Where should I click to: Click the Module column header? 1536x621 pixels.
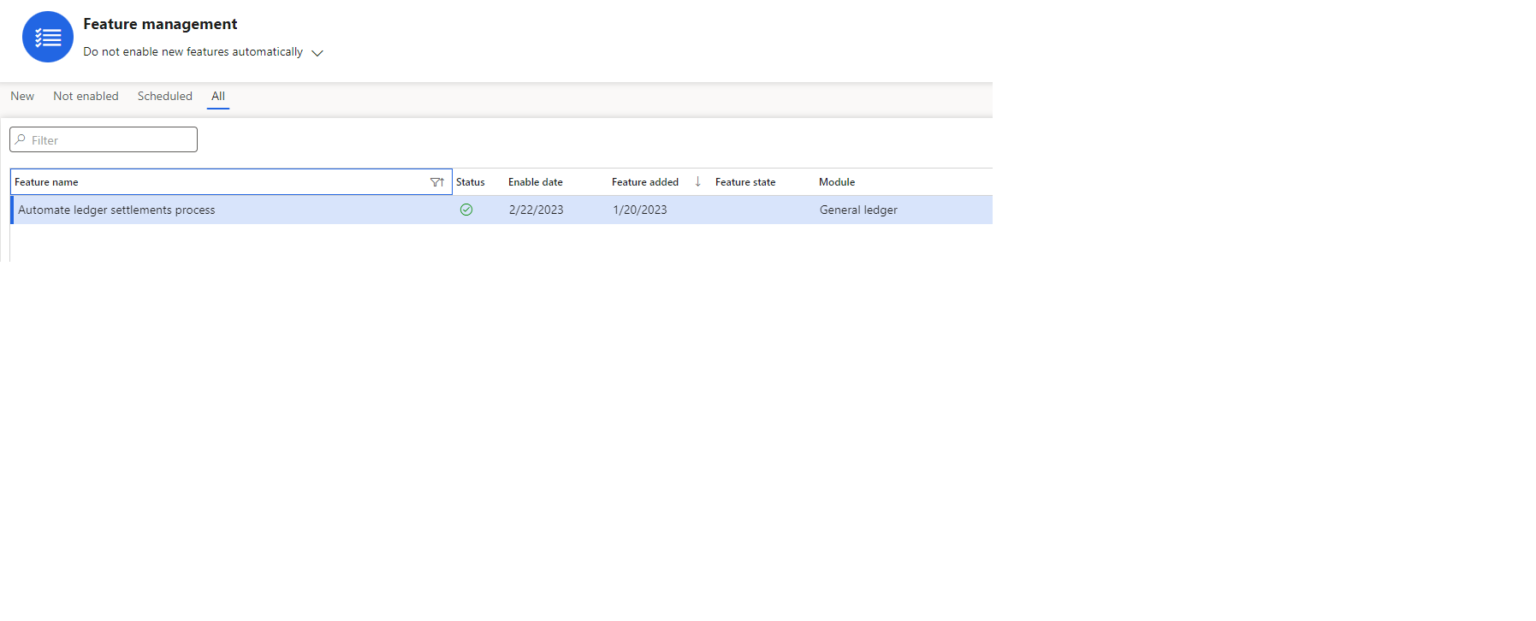[837, 182]
